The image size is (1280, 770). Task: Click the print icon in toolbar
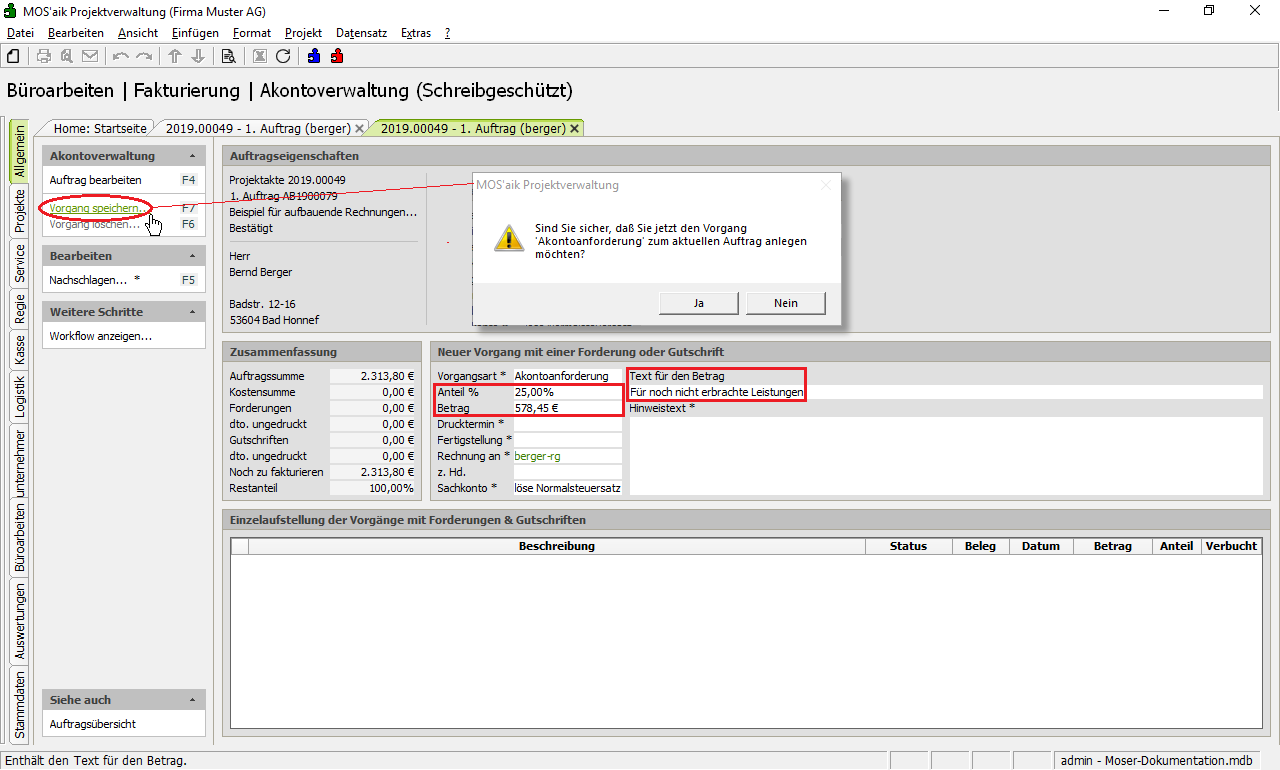coord(44,56)
